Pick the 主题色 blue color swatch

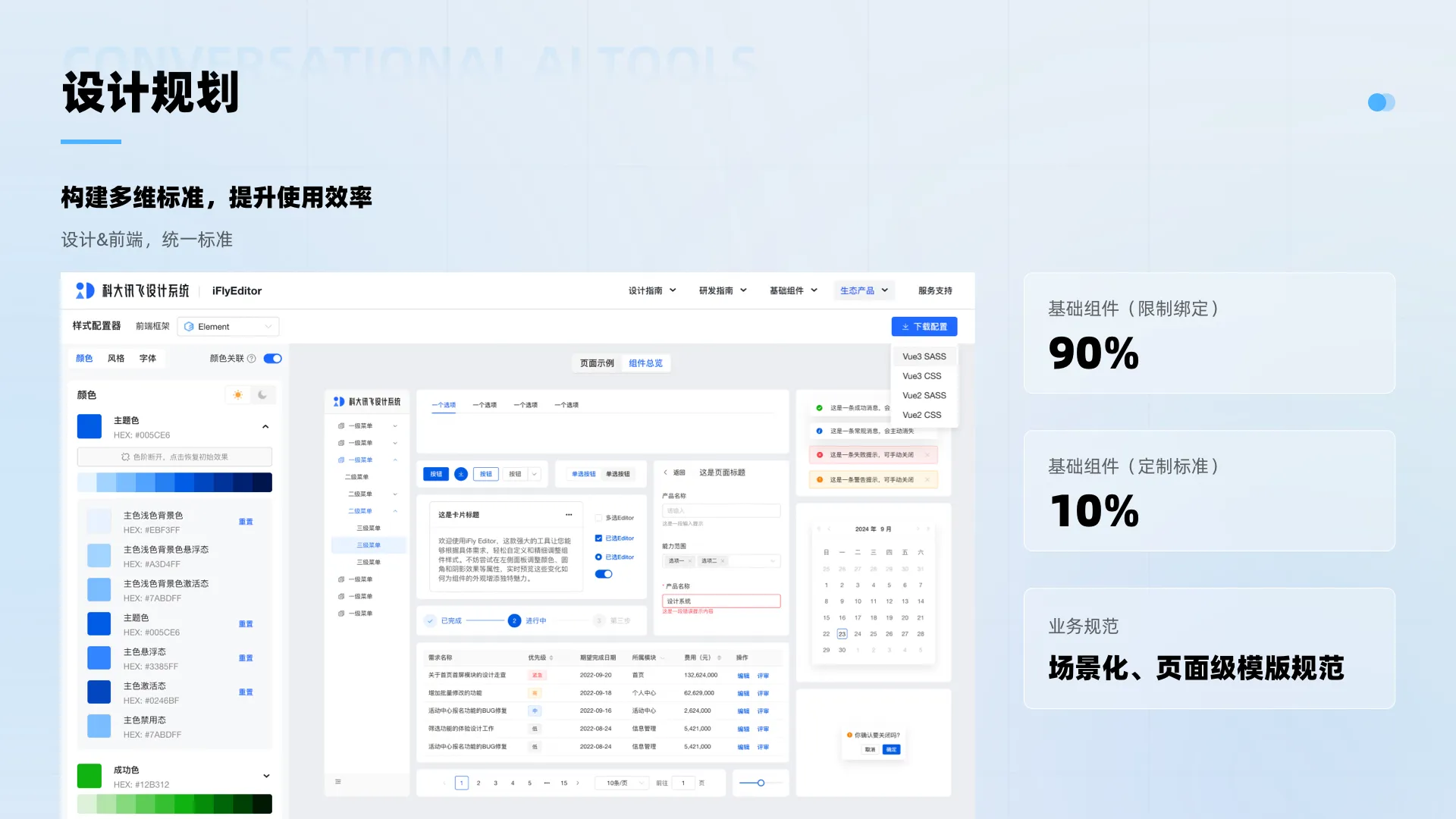pos(89,426)
